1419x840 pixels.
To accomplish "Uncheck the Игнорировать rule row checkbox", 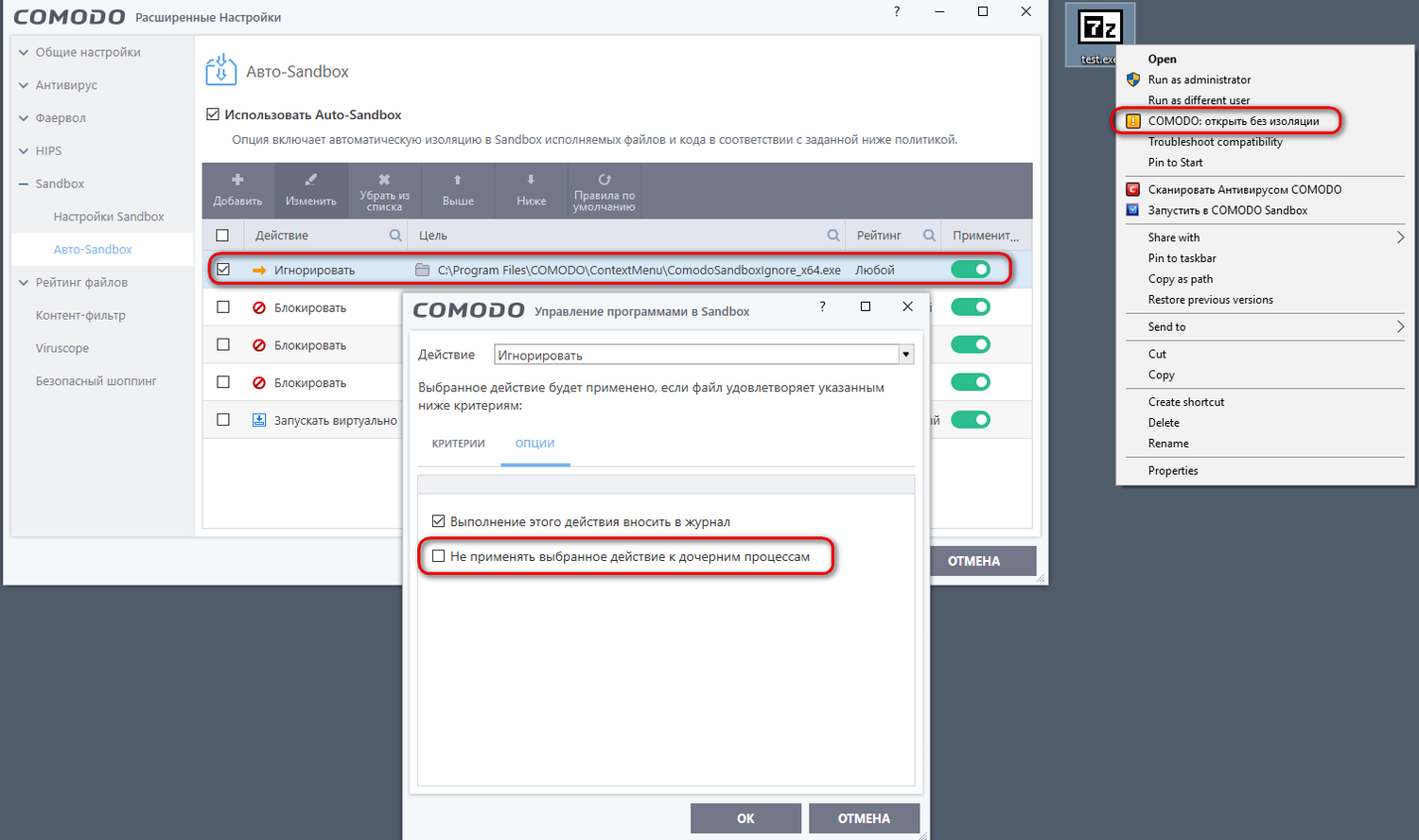I will (223, 270).
